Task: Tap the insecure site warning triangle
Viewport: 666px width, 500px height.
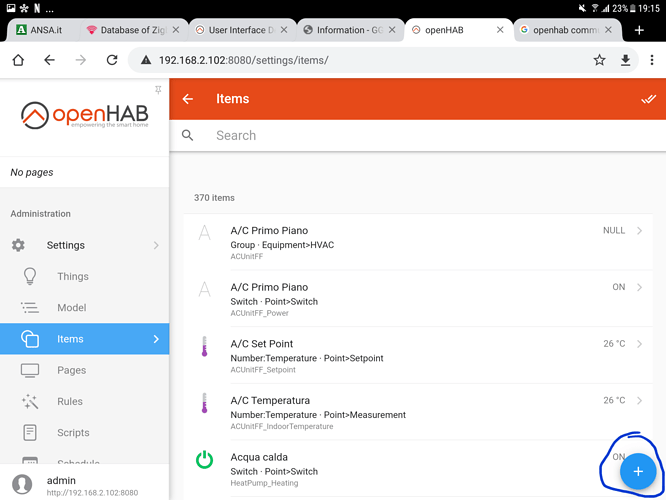Action: [146, 60]
